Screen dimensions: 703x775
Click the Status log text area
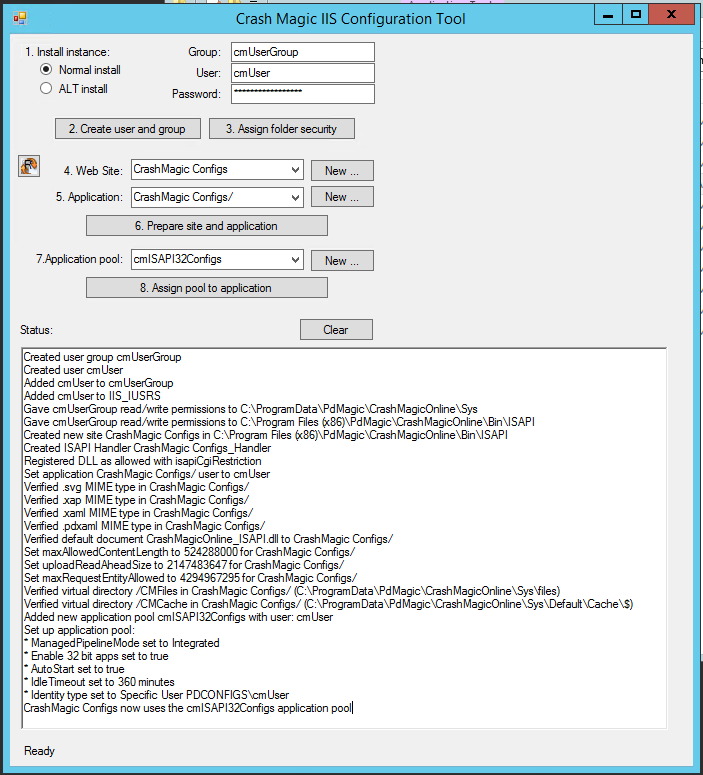pos(344,538)
